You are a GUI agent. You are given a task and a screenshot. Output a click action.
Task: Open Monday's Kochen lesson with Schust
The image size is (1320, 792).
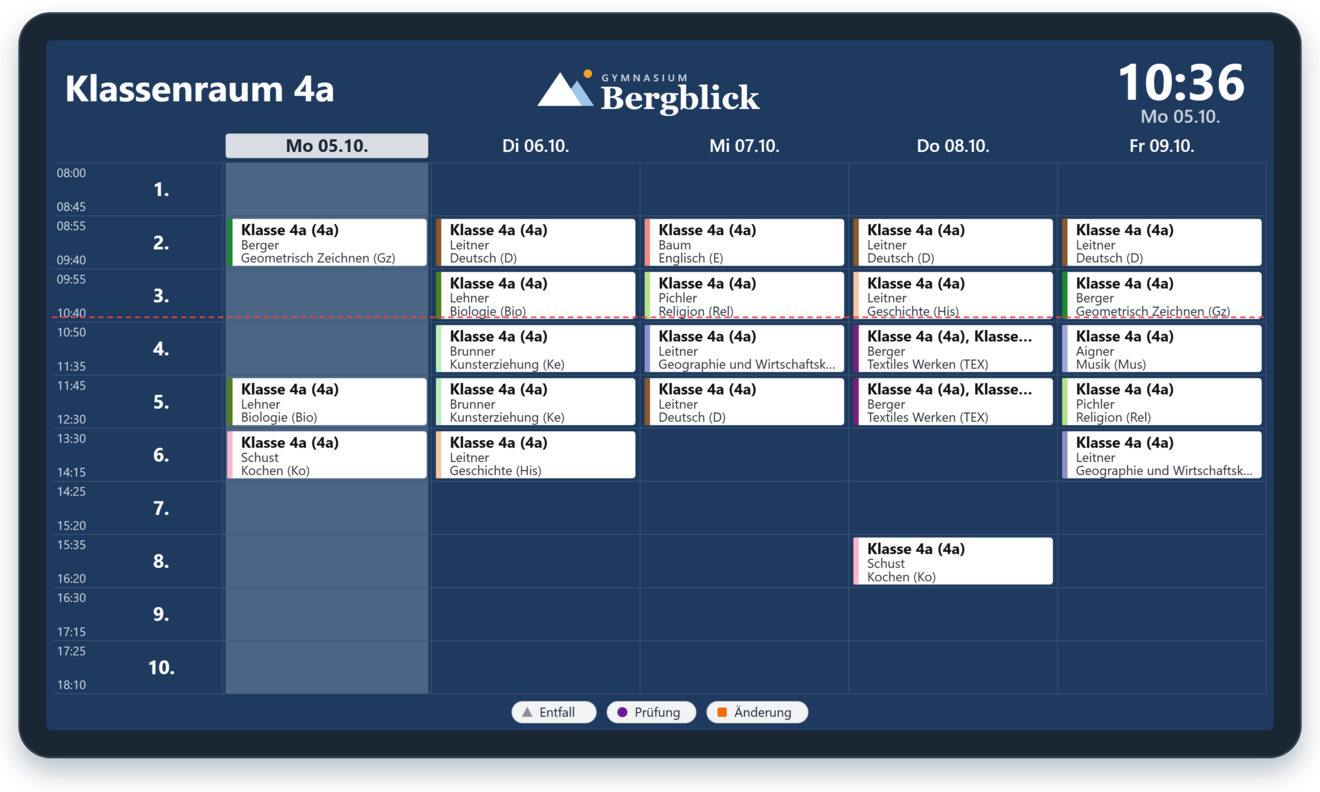328,455
